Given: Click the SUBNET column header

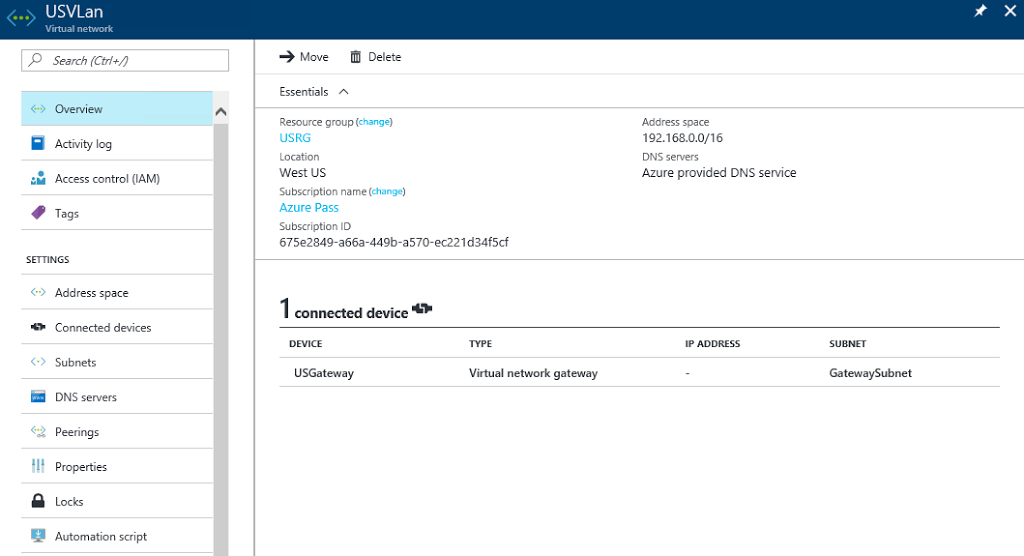Looking at the screenshot, I should [848, 344].
